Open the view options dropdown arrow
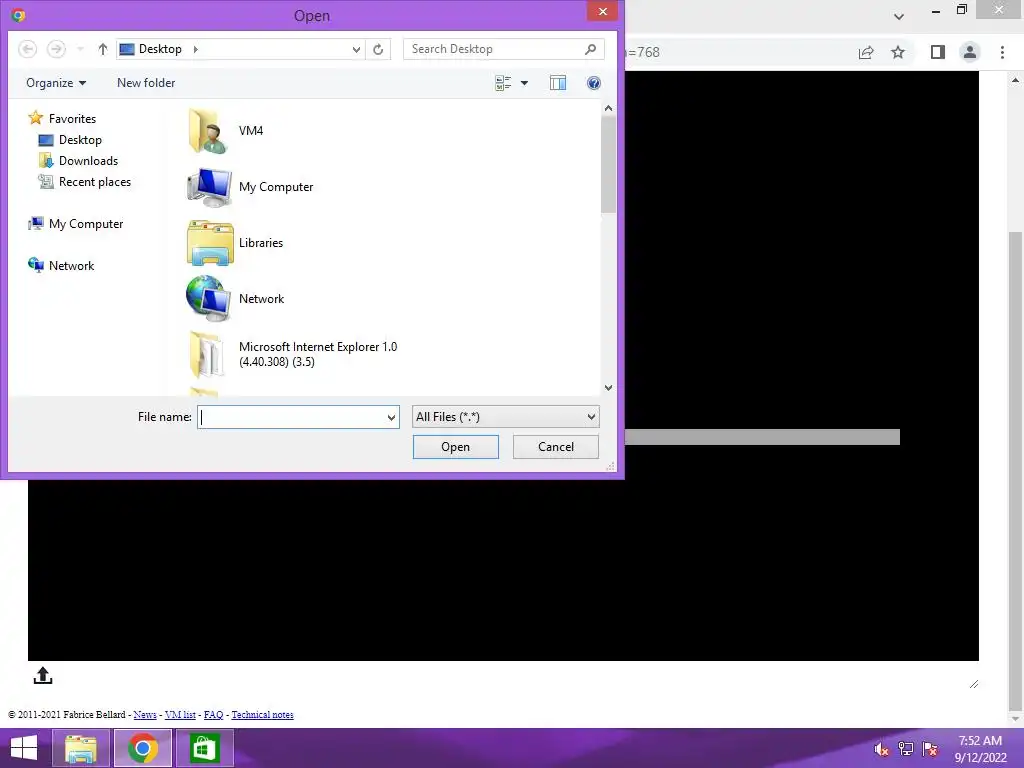 (x=524, y=83)
